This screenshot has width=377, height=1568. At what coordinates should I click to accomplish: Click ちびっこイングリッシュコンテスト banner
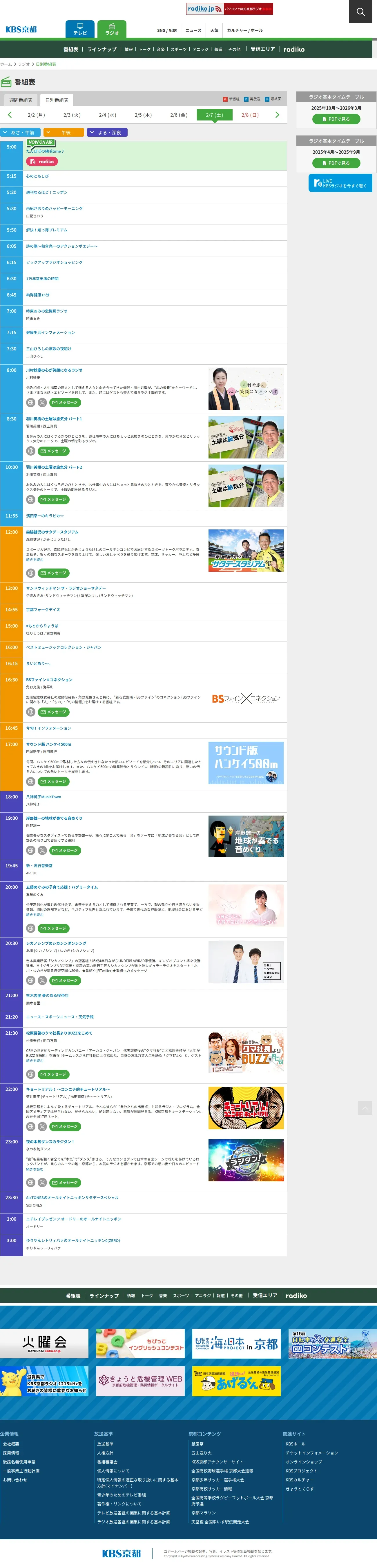(141, 1343)
